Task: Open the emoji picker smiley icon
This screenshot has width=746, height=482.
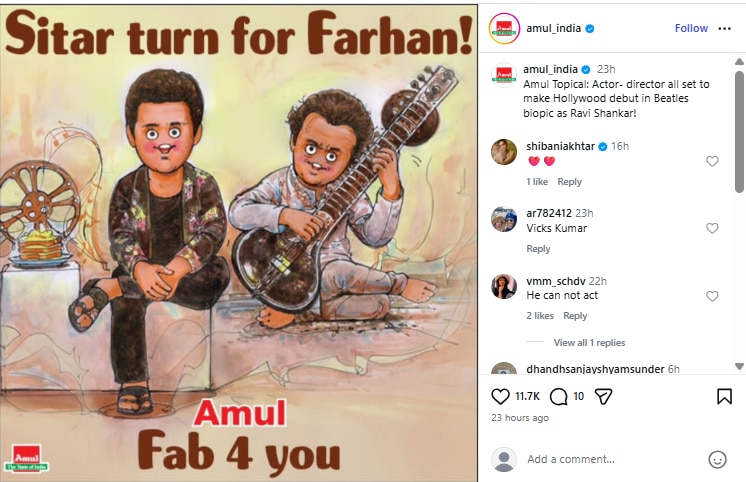Action: tap(717, 459)
